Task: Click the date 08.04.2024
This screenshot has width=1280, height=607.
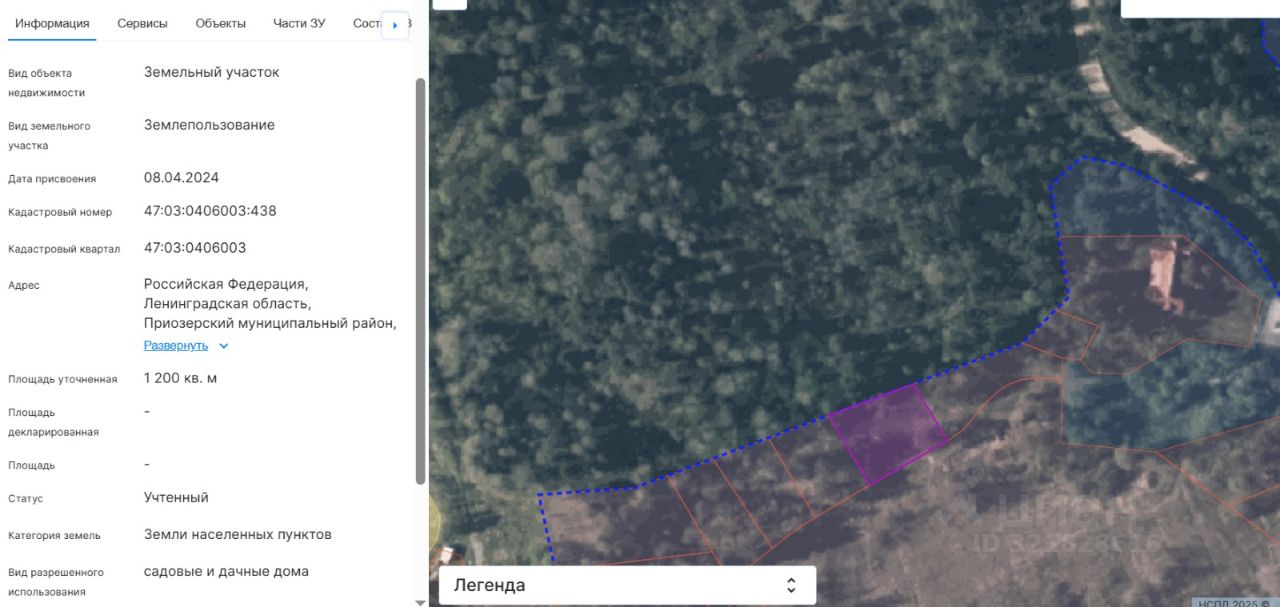Action: [x=181, y=177]
